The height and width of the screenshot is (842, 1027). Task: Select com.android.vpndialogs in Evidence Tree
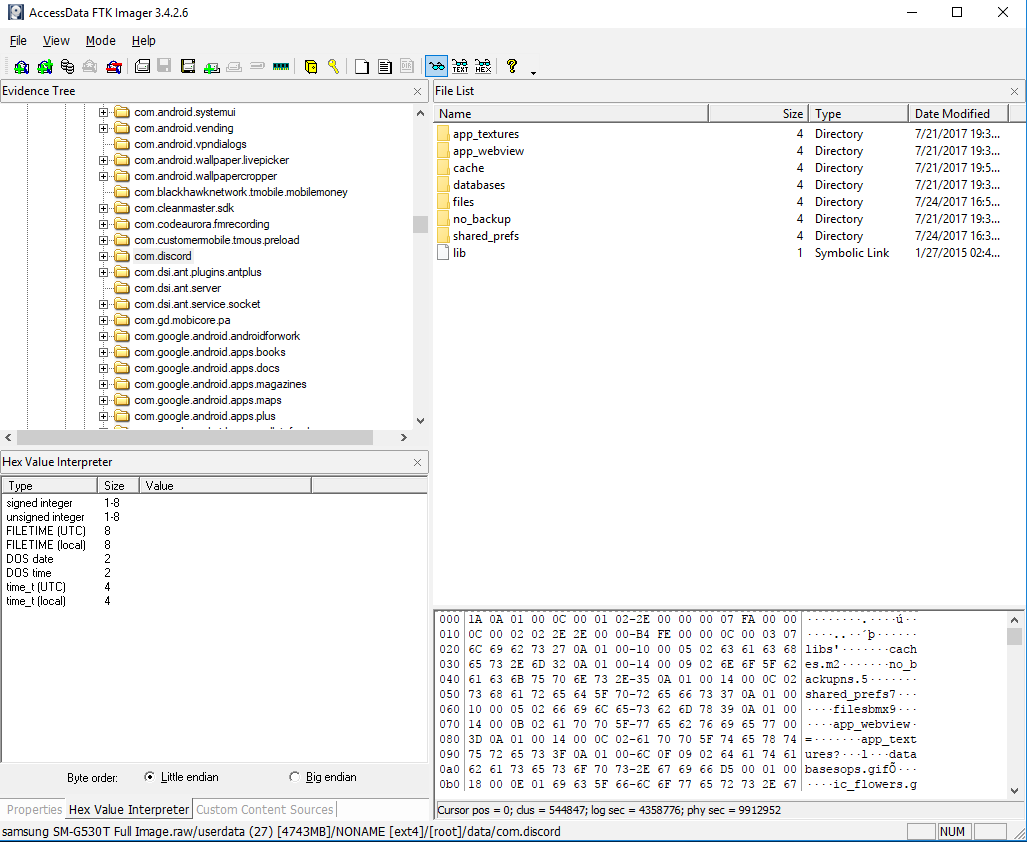point(190,144)
